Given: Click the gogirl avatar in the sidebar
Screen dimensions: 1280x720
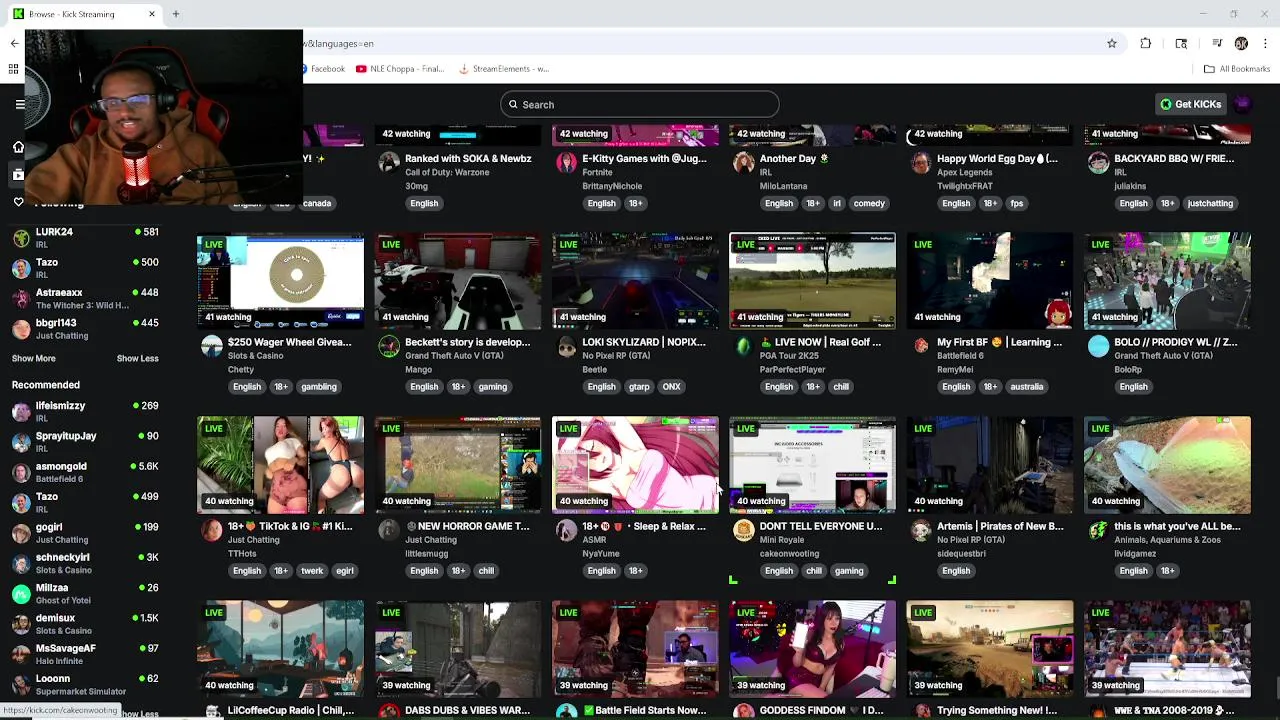Looking at the screenshot, I should coord(21,533).
